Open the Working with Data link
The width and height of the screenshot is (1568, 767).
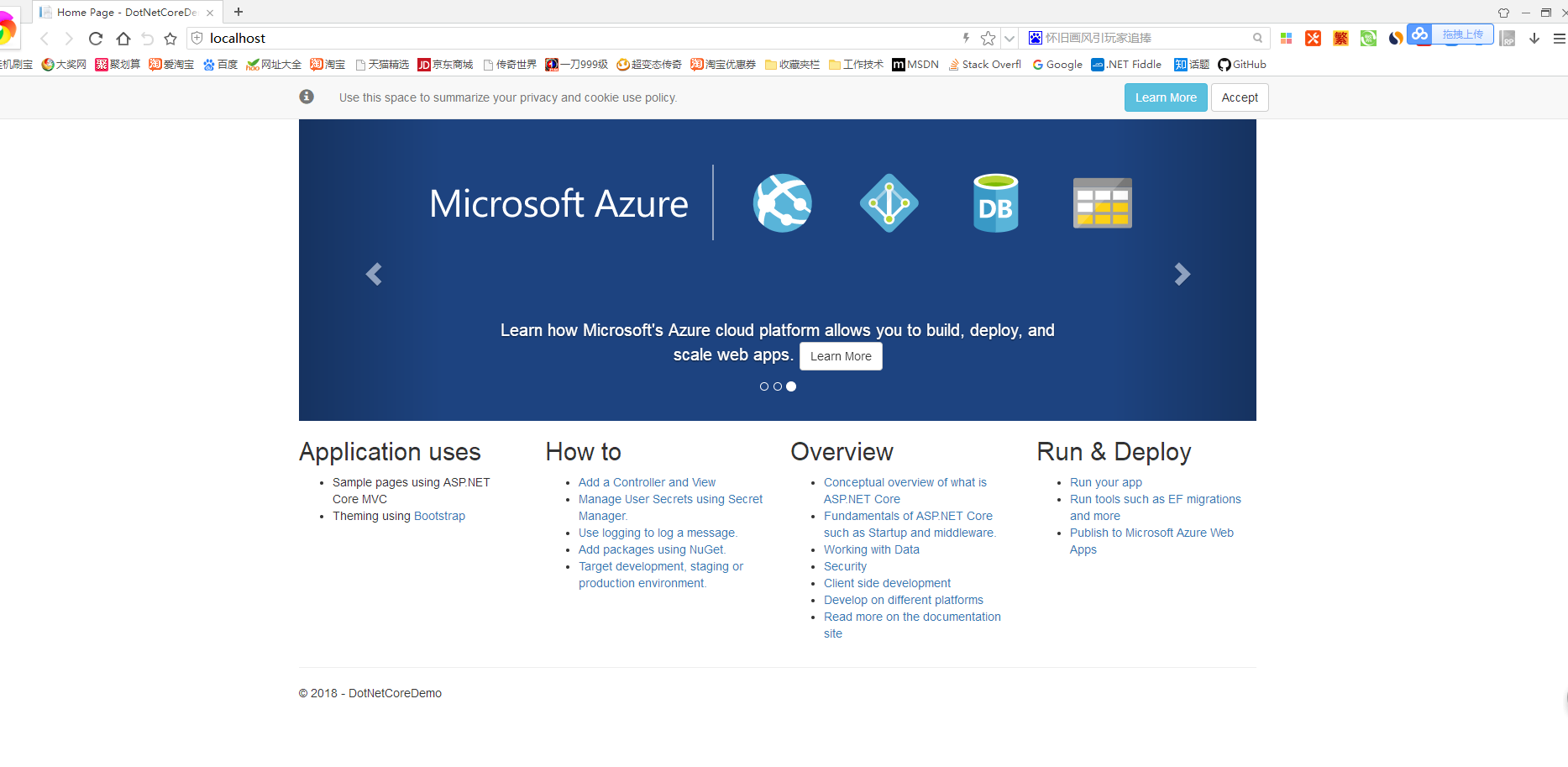(872, 549)
